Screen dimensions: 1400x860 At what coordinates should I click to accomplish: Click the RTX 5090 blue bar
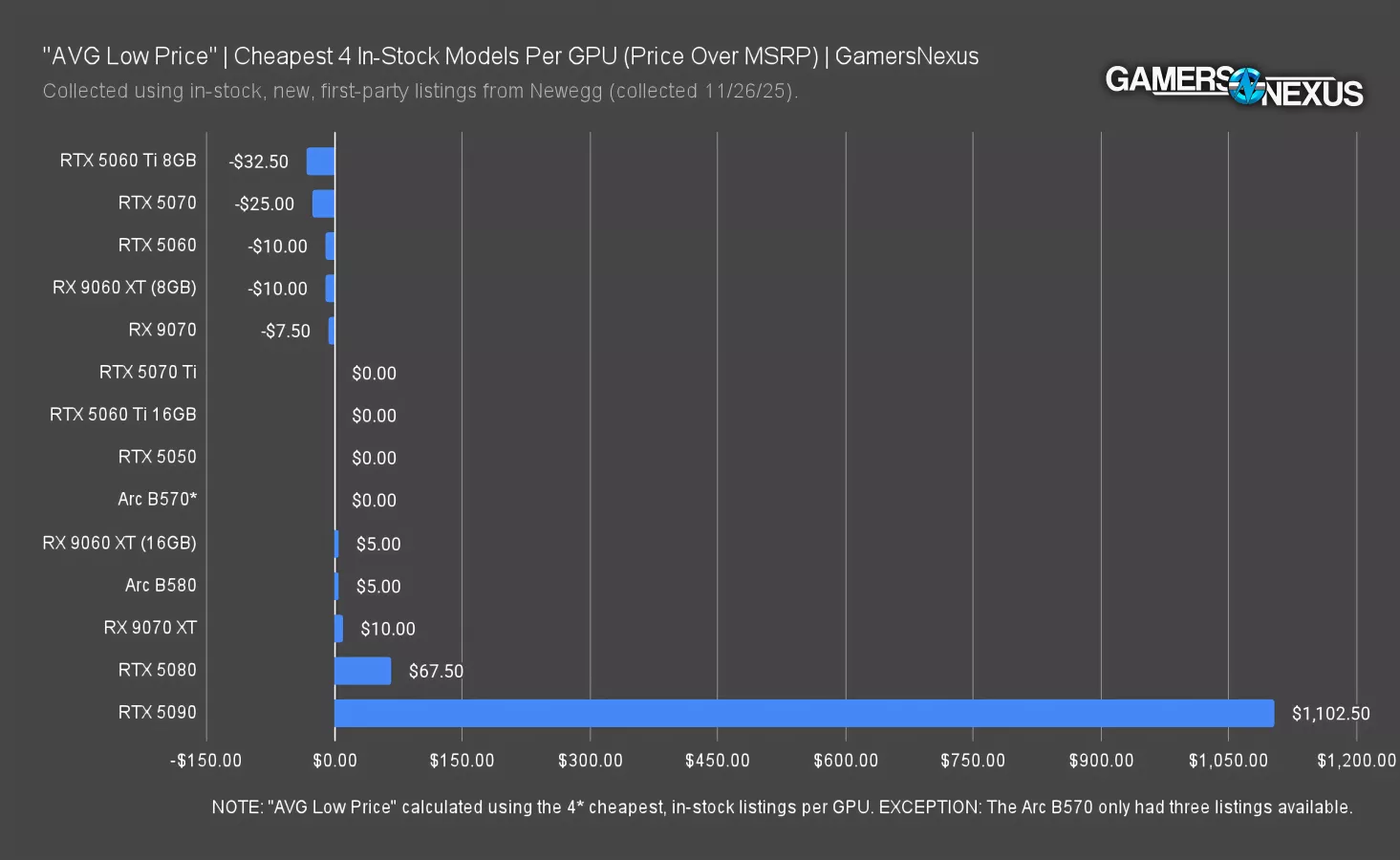click(803, 713)
